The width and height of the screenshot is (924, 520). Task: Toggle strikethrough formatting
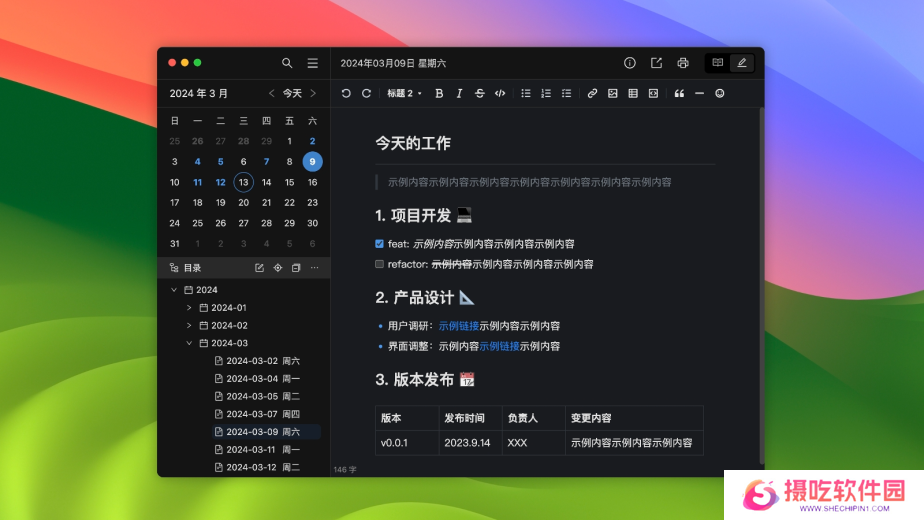pyautogui.click(x=479, y=93)
